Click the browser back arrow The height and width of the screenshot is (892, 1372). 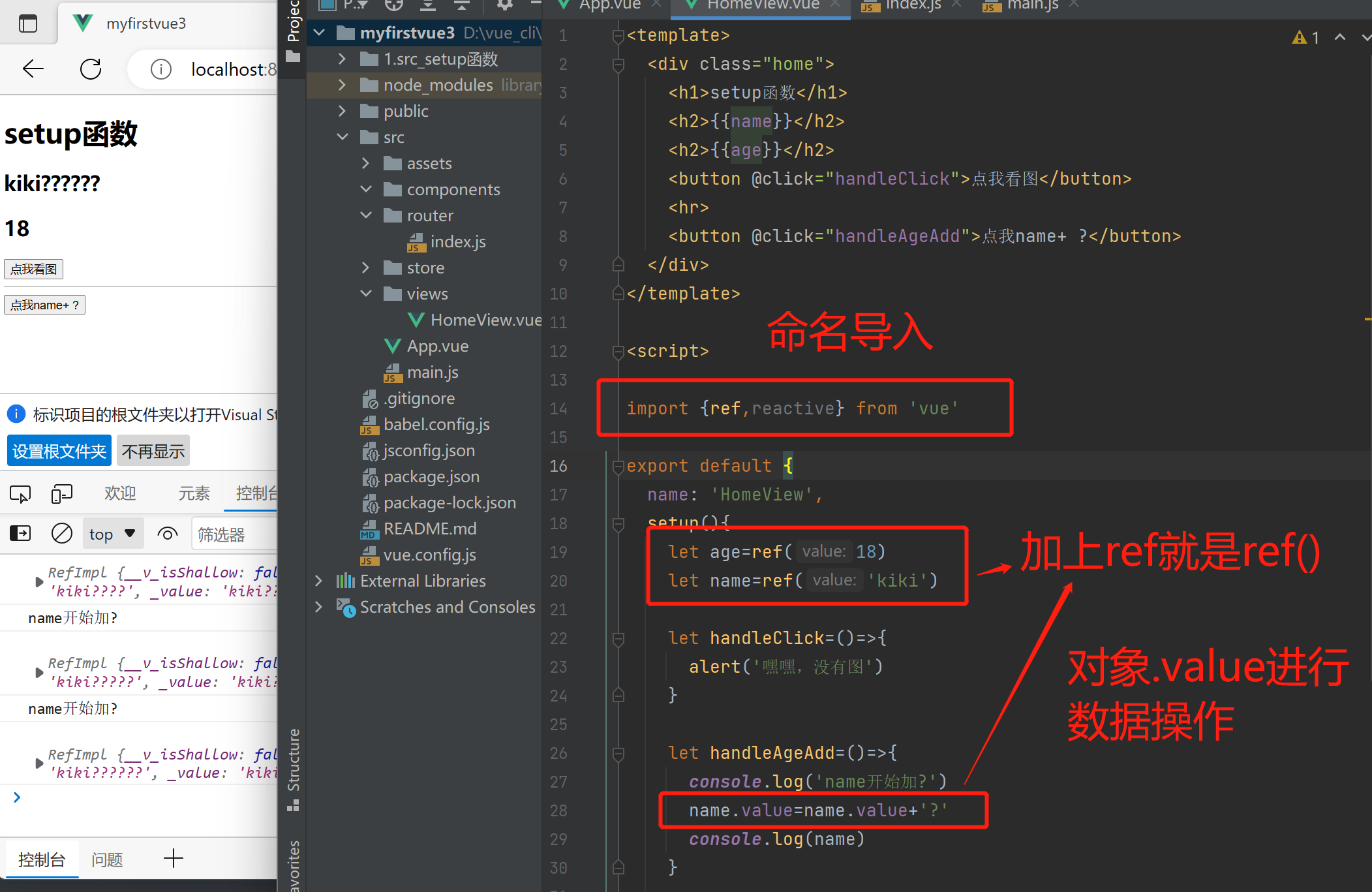[33, 69]
